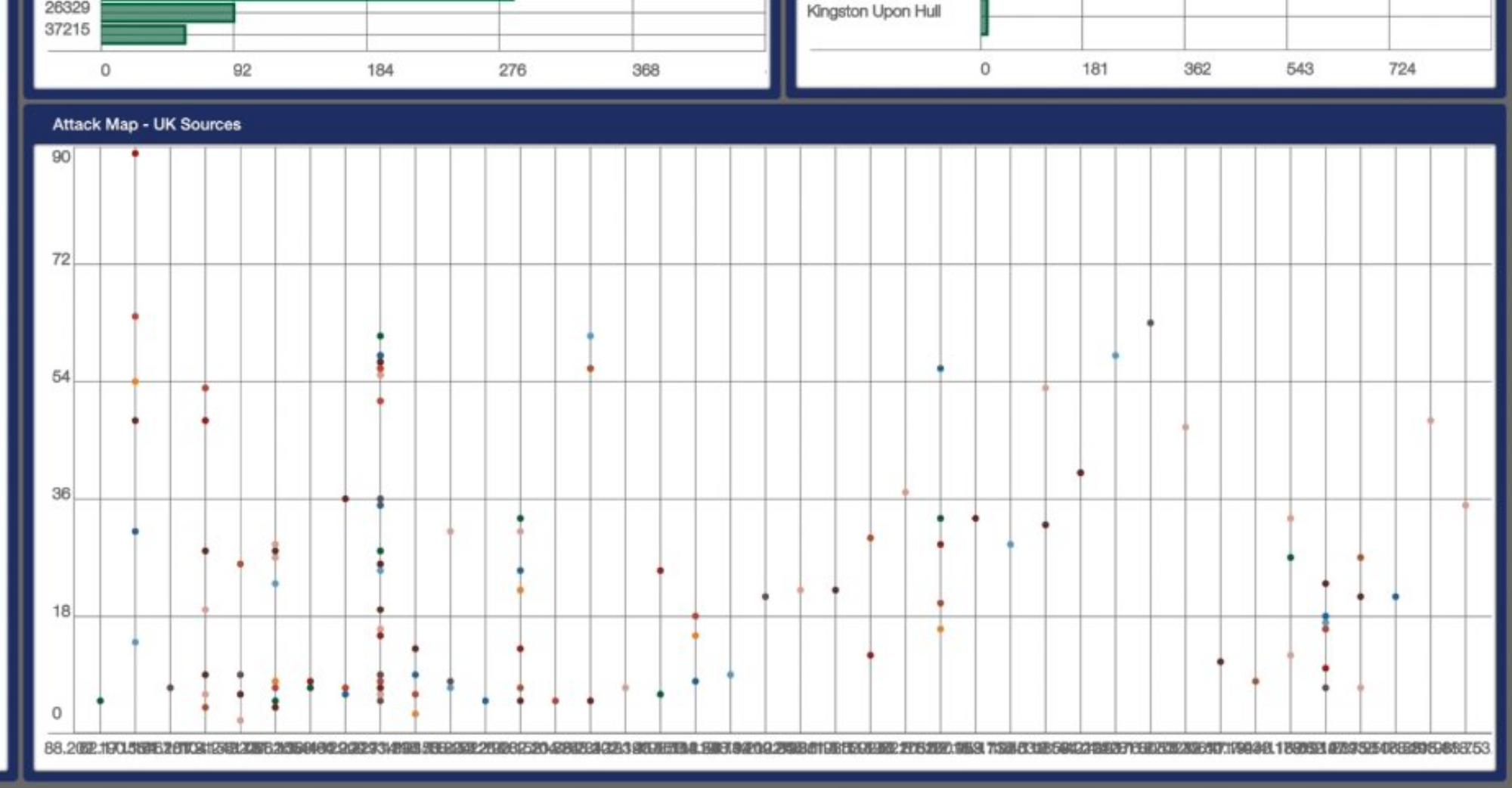Click the 184 tick label on left chart
The height and width of the screenshot is (788, 1512).
(x=380, y=70)
